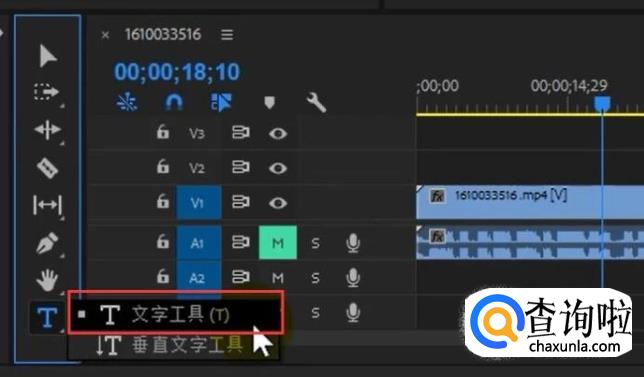Screen dimensions: 644x377
Task: Toggle the lock on track V1
Action: [x=163, y=201]
